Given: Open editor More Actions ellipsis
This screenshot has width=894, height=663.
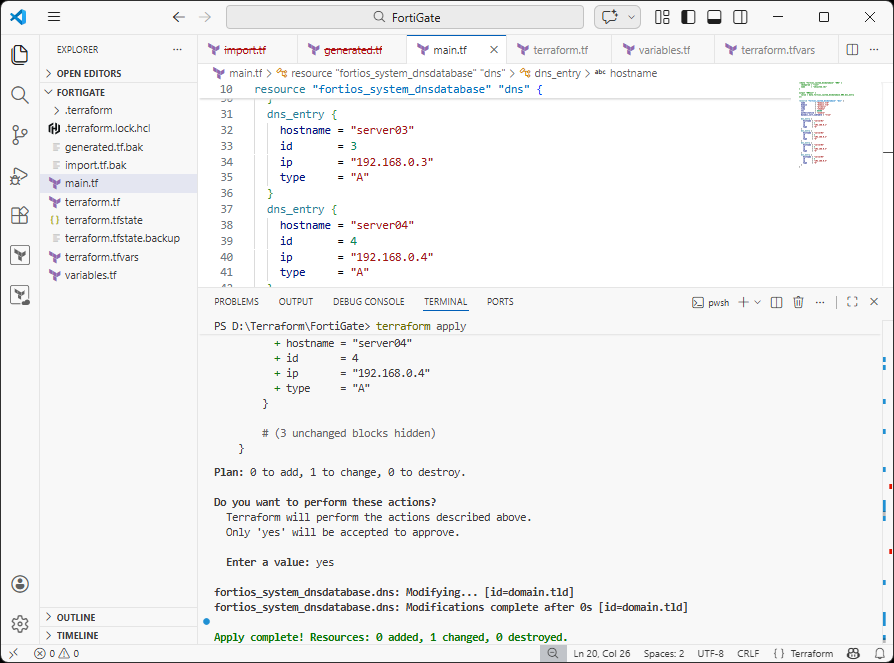Looking at the screenshot, I should point(874,50).
